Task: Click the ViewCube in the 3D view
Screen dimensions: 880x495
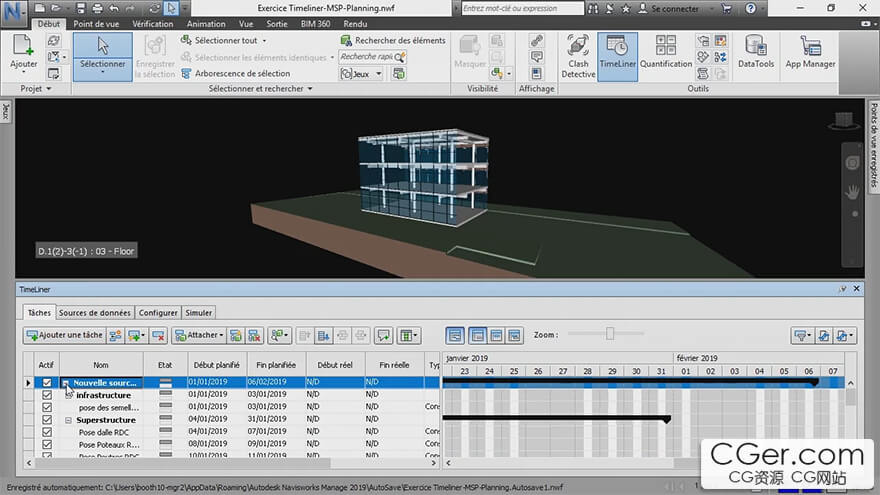Action: 844,120
